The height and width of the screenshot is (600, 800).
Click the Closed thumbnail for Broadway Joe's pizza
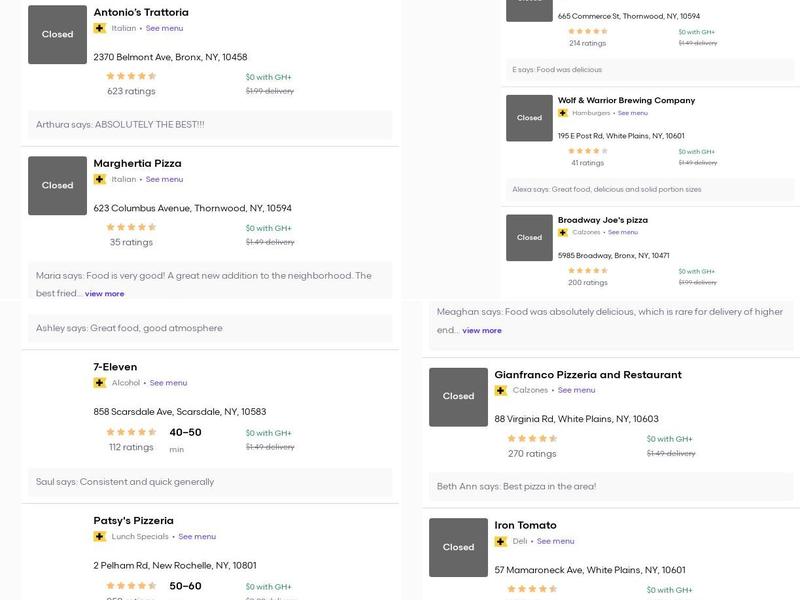(x=529, y=238)
